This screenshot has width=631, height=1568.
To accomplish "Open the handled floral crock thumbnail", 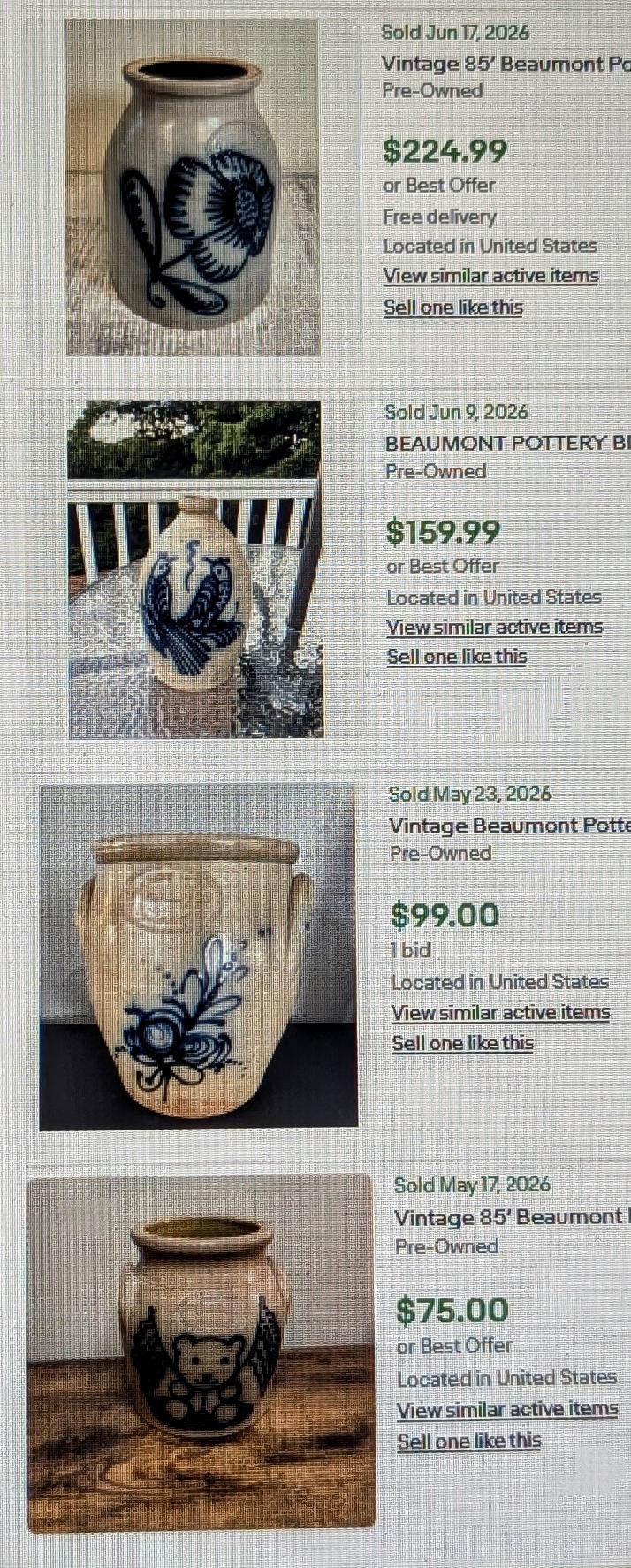I will point(198,956).
